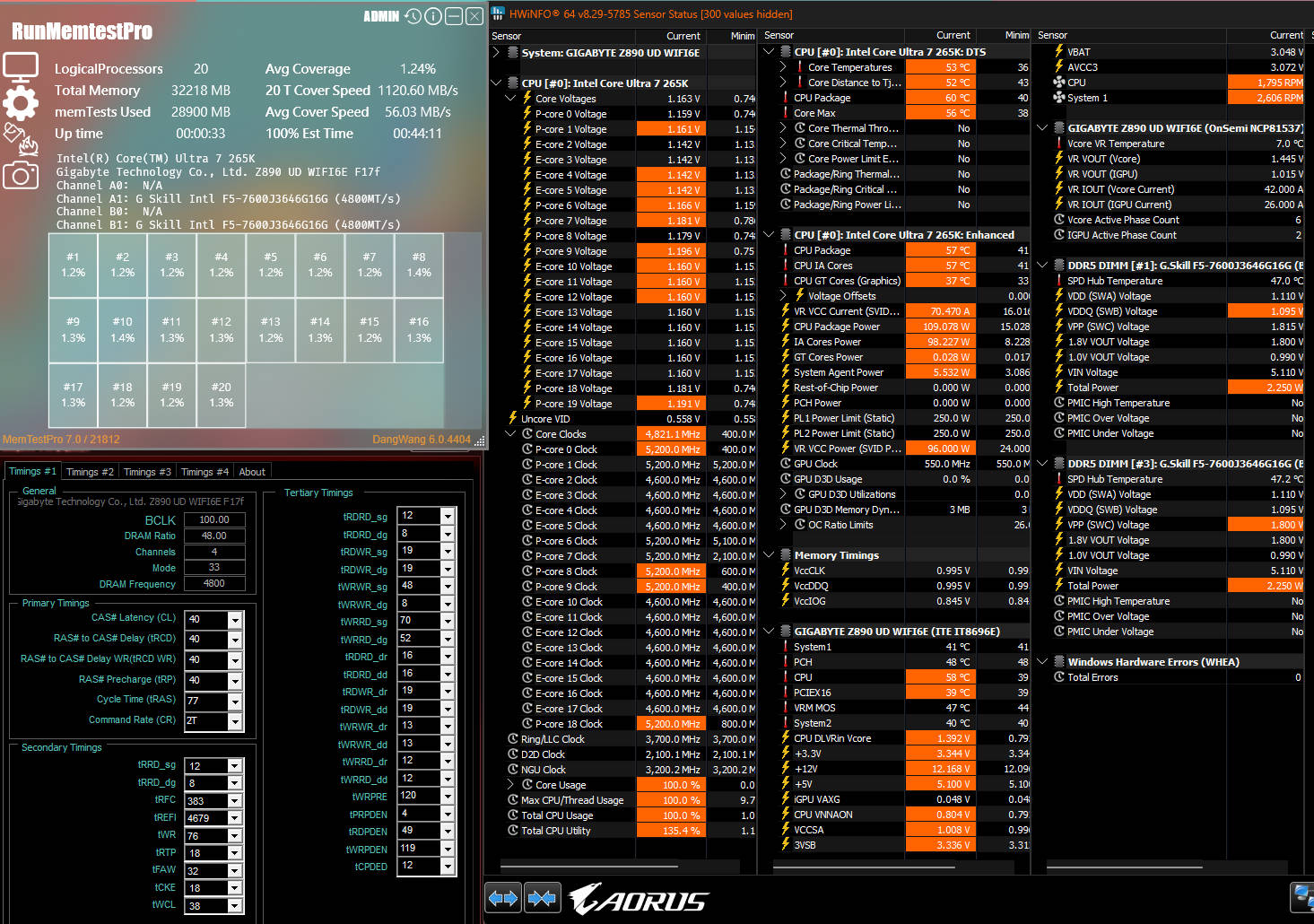Show info icon in RunMemtestPro title

[x=433, y=16]
